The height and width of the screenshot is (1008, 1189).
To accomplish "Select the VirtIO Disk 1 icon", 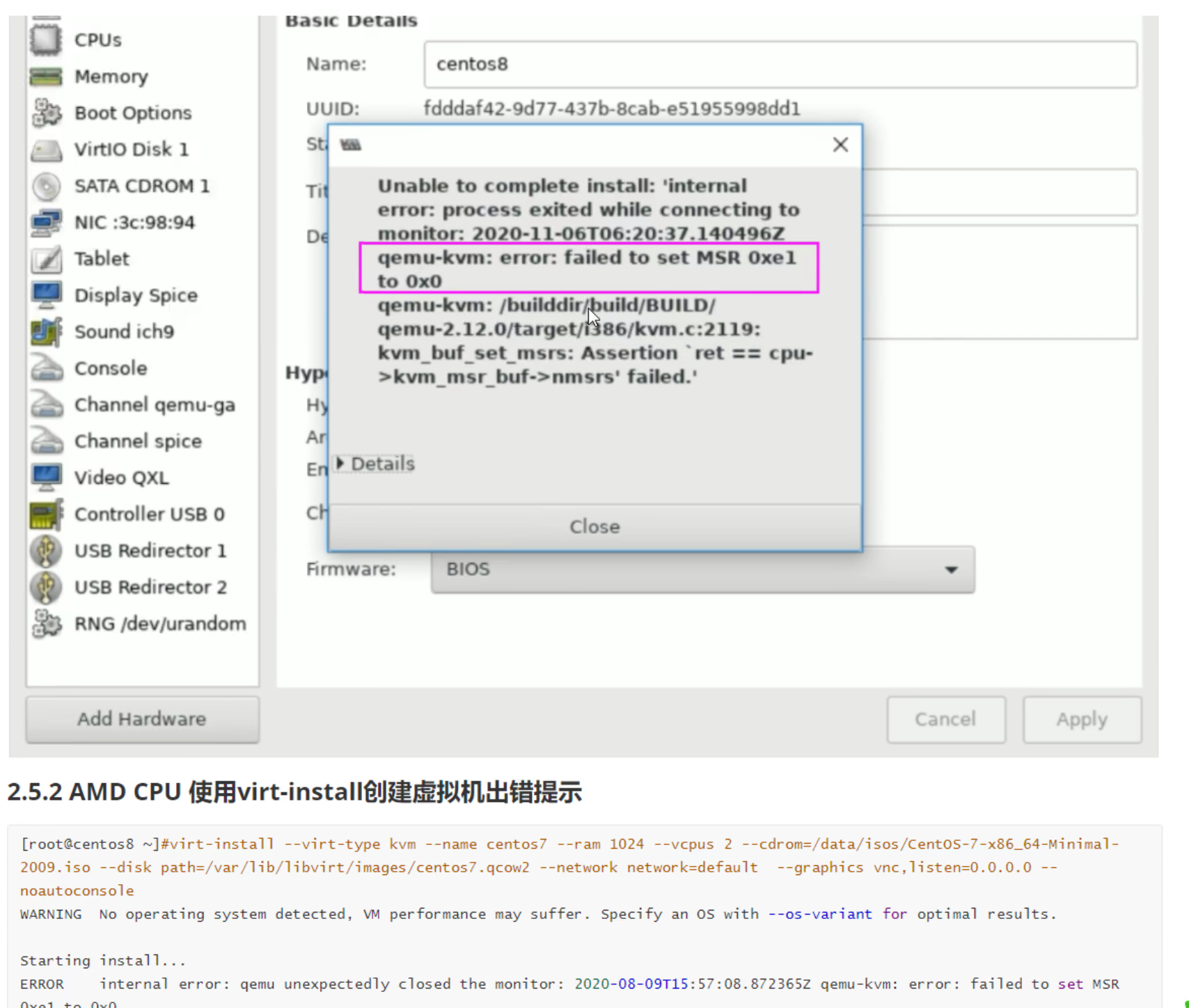I will coord(46,150).
